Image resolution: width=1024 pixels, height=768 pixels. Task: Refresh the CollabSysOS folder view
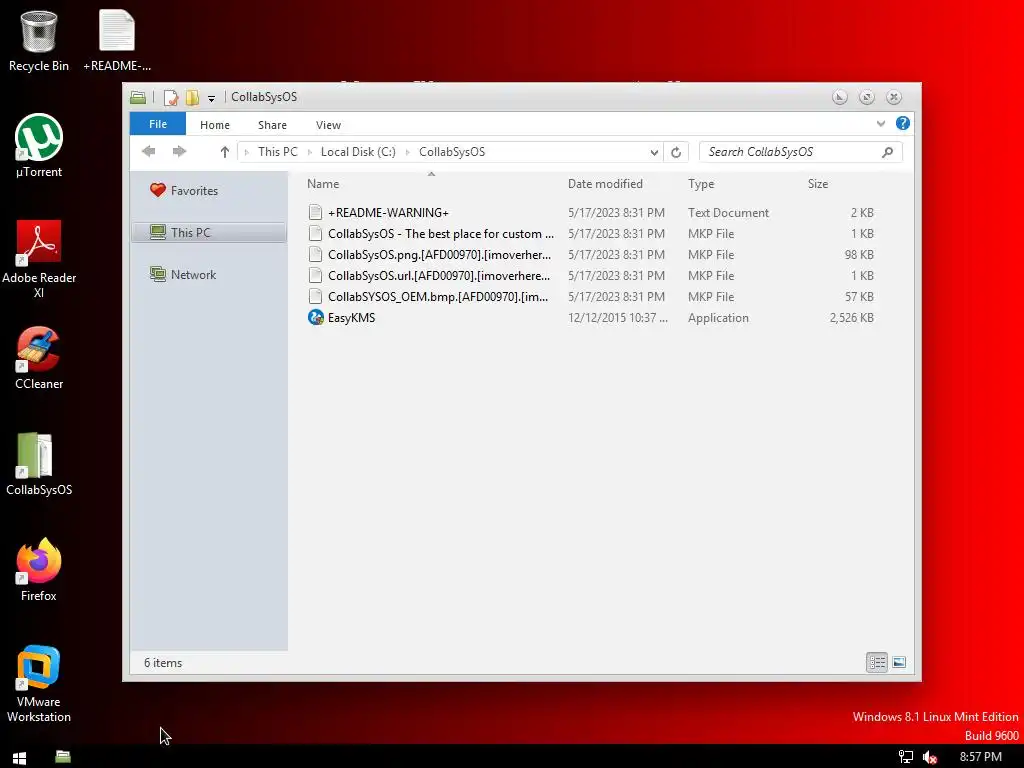coord(676,152)
